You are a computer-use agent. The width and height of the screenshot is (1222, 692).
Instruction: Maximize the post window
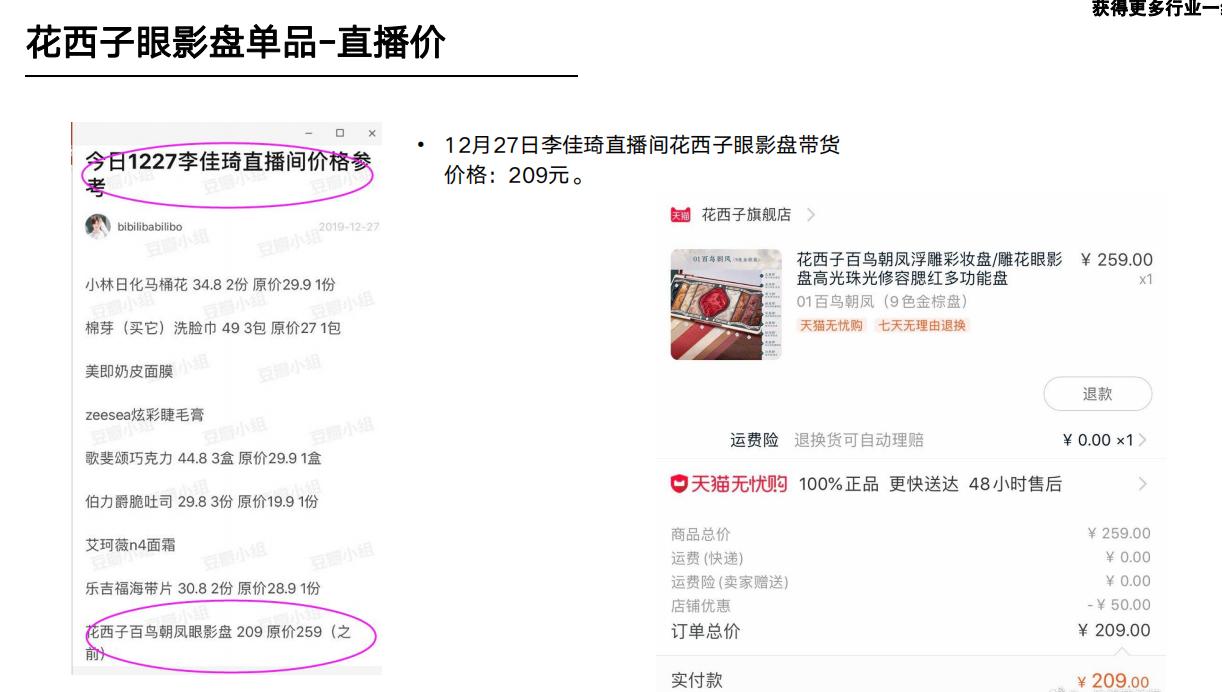point(340,133)
